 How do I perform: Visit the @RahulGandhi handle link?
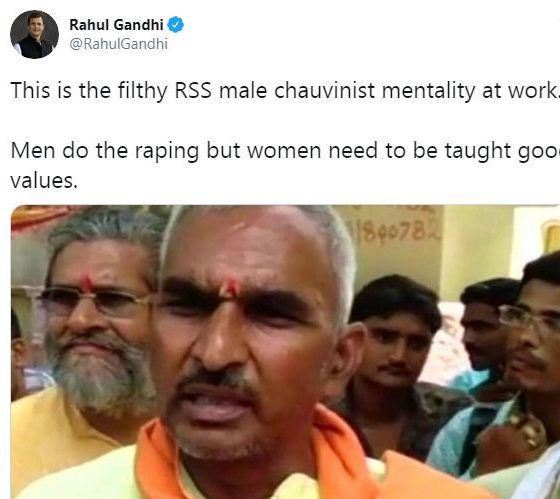click(x=118, y=44)
